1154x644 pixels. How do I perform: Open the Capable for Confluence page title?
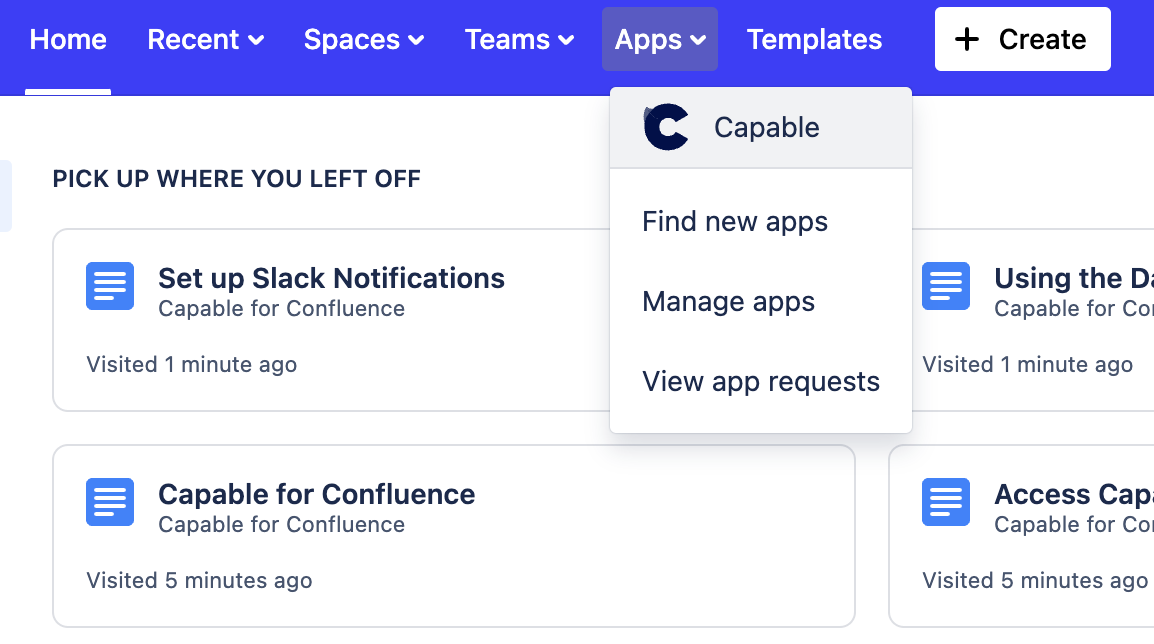(x=316, y=494)
